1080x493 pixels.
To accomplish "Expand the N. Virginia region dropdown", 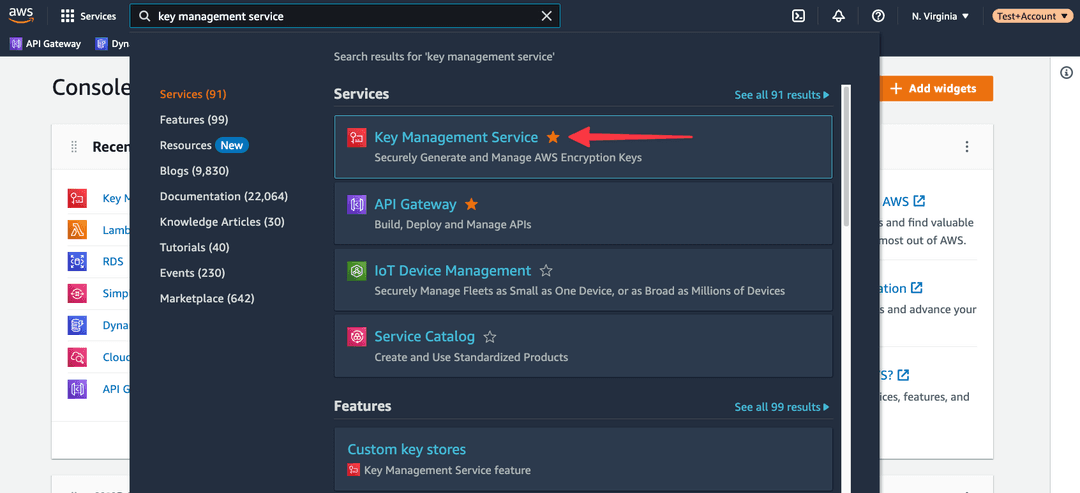I will coord(940,16).
